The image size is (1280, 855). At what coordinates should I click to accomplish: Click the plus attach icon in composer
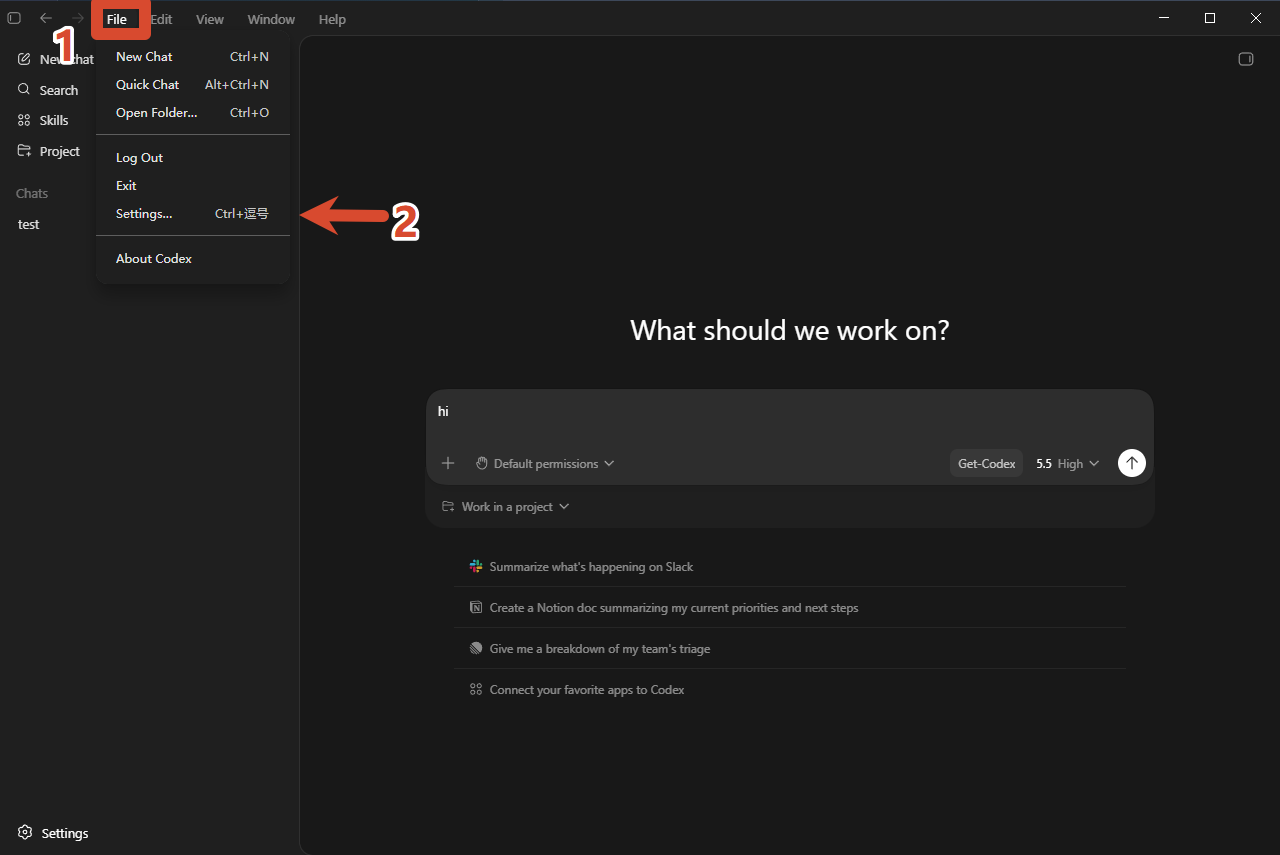coord(448,463)
